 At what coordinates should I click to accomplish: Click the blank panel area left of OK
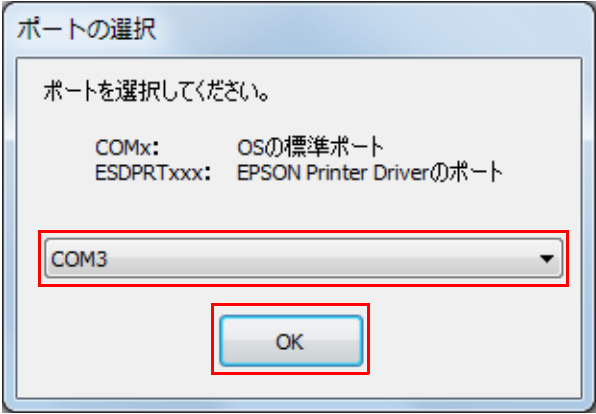(114, 341)
